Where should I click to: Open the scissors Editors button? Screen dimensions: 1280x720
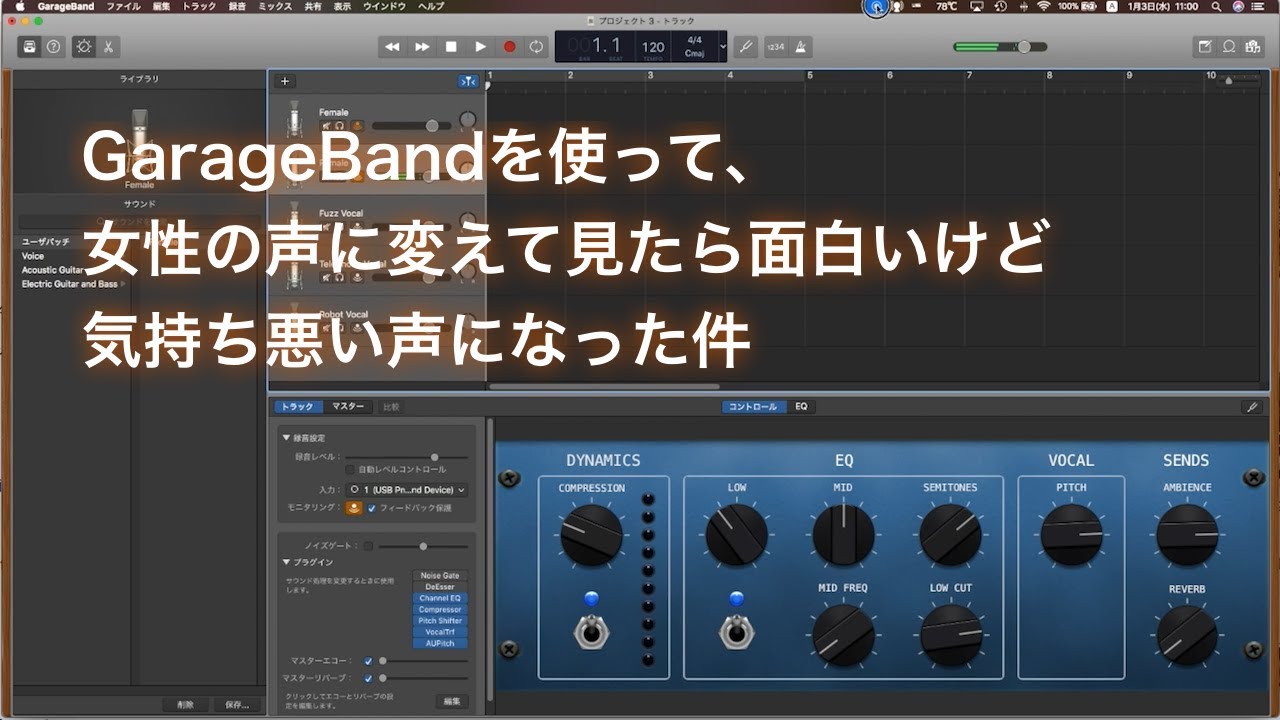pos(108,46)
